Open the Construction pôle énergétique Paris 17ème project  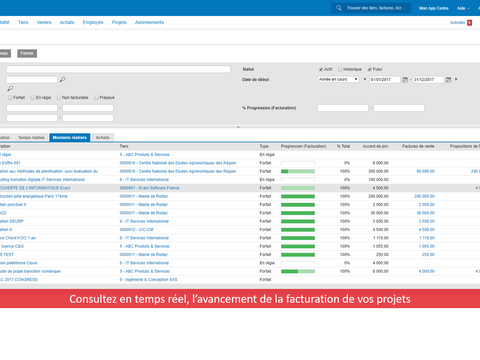tap(33, 196)
